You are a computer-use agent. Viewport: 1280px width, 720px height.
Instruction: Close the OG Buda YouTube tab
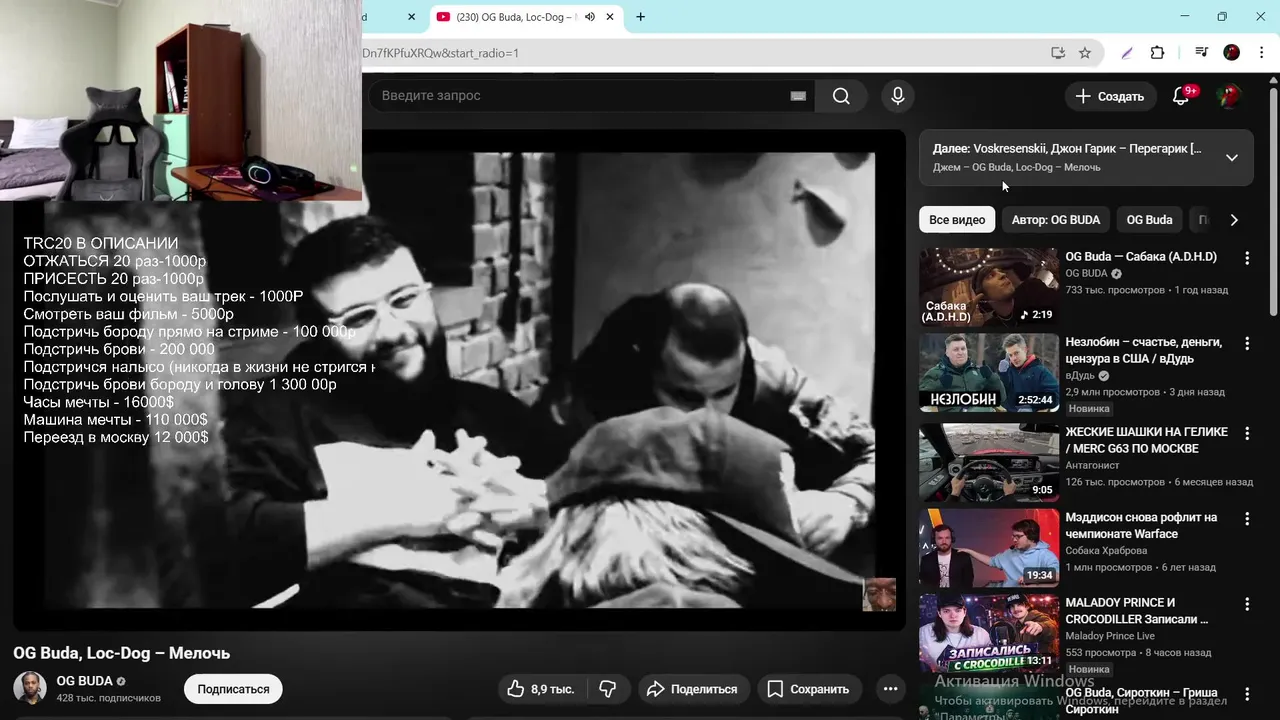click(x=612, y=17)
